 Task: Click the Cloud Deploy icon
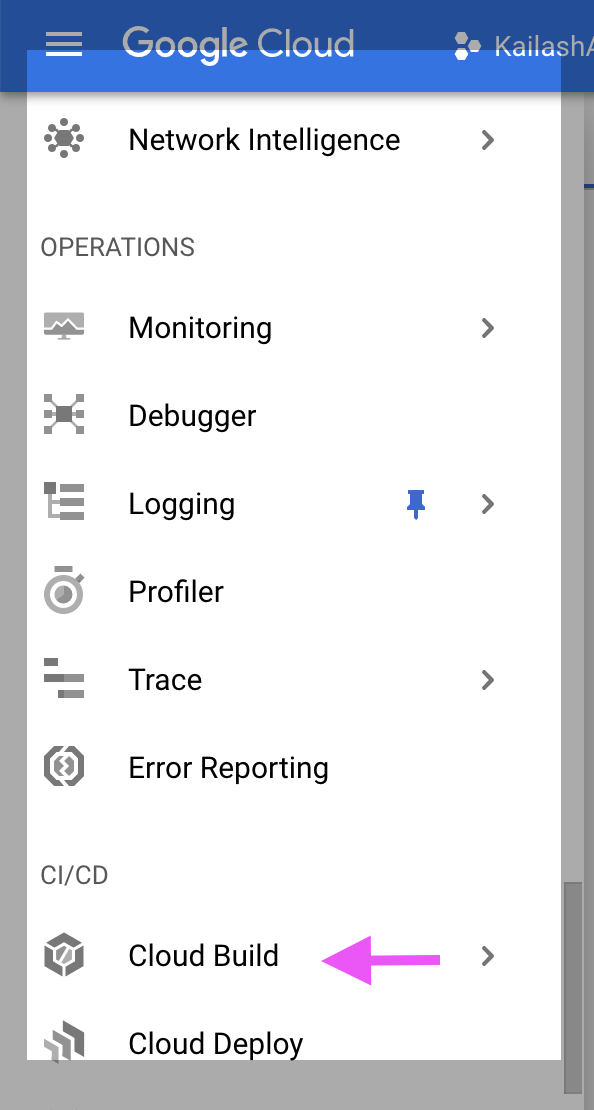tap(64, 1041)
